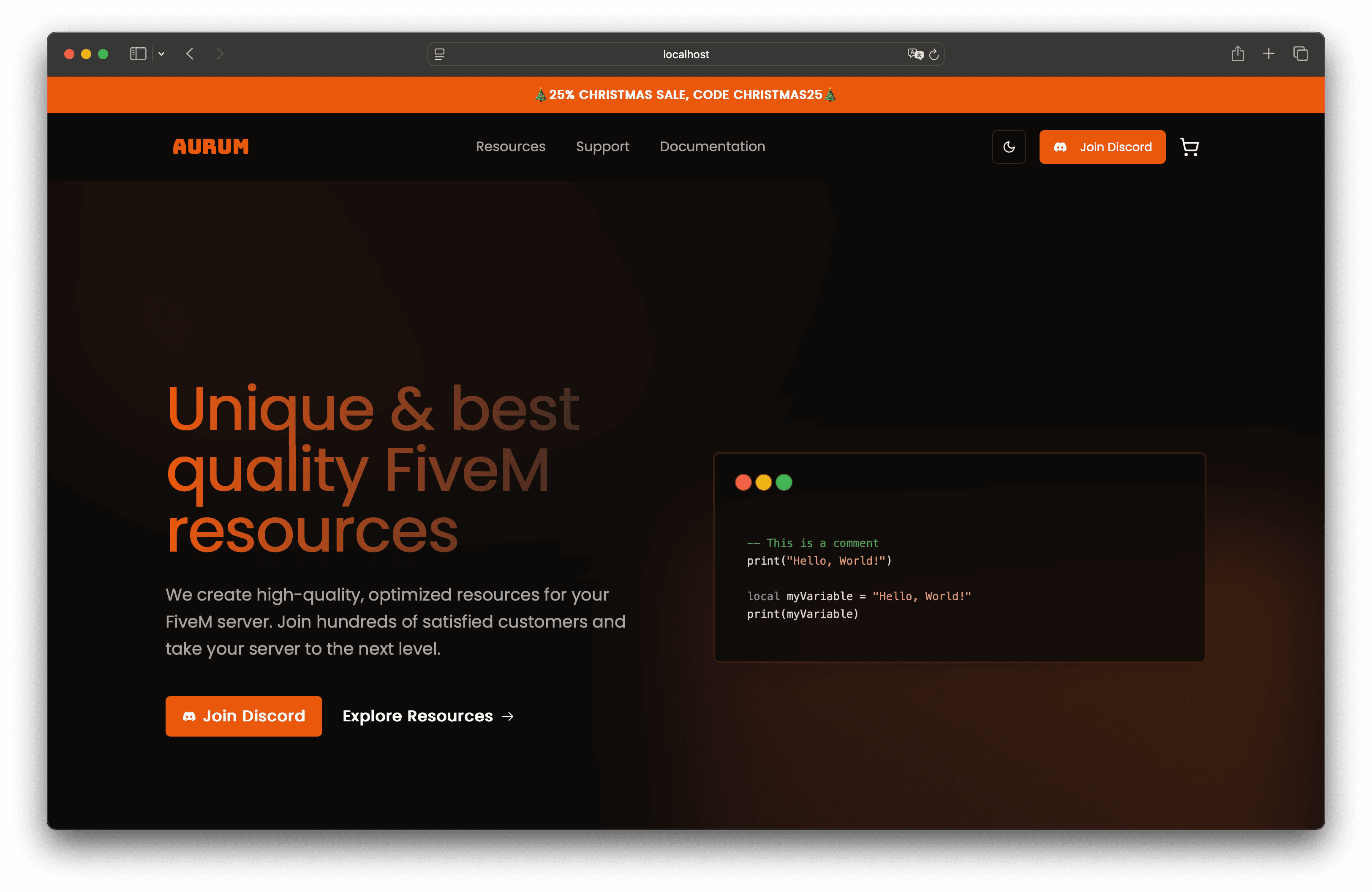Screen dimensions: 1372x892
Task: Click the local myVariable code line
Action: (859, 596)
